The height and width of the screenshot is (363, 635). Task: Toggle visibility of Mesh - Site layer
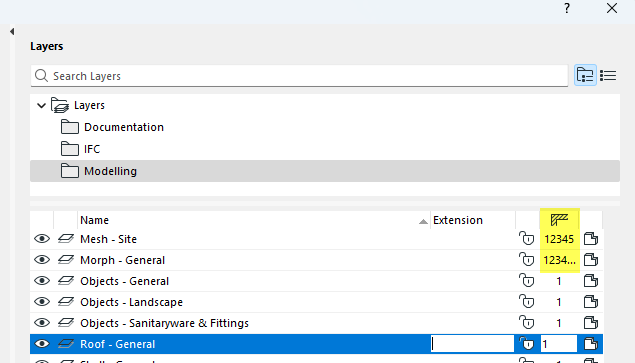42,239
